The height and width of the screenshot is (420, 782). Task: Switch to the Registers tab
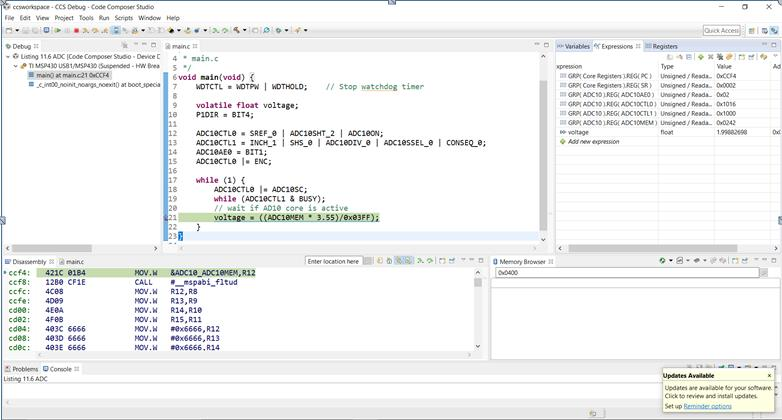coord(662,46)
